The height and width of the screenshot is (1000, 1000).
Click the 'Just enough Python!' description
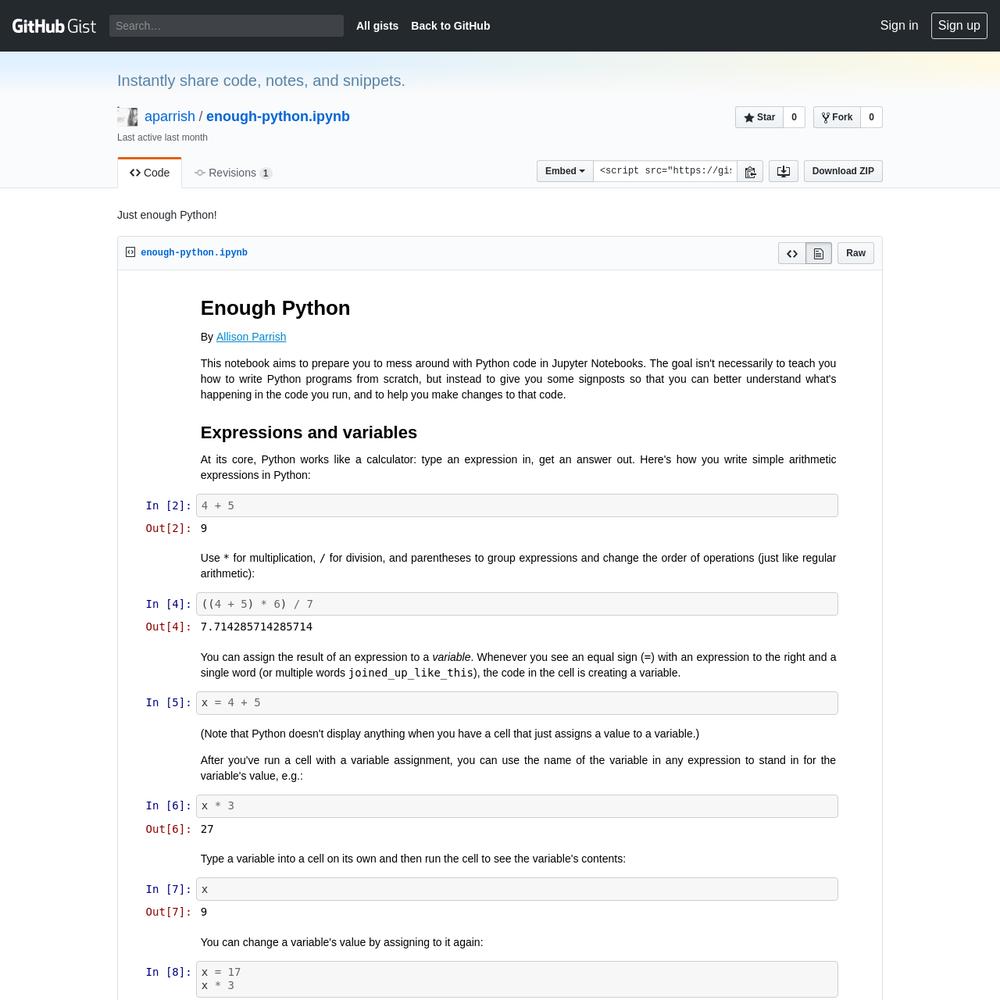[x=167, y=215]
